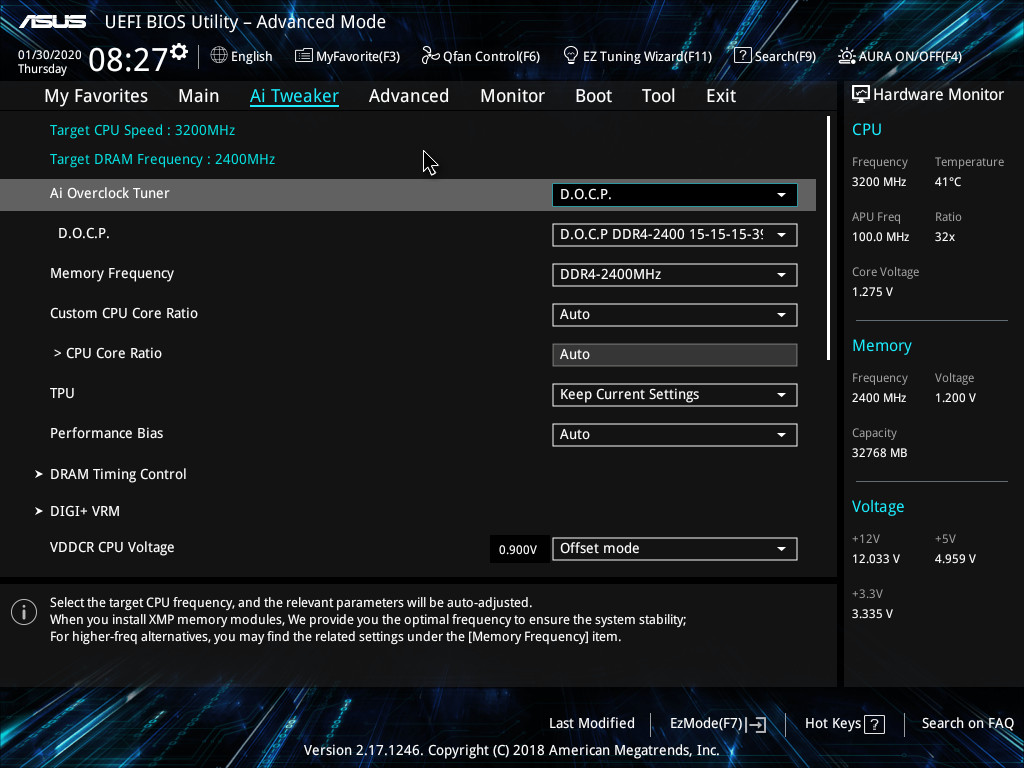Click +3.3V 3.335 V reading
This screenshot has width=1024, height=768.
(872, 614)
